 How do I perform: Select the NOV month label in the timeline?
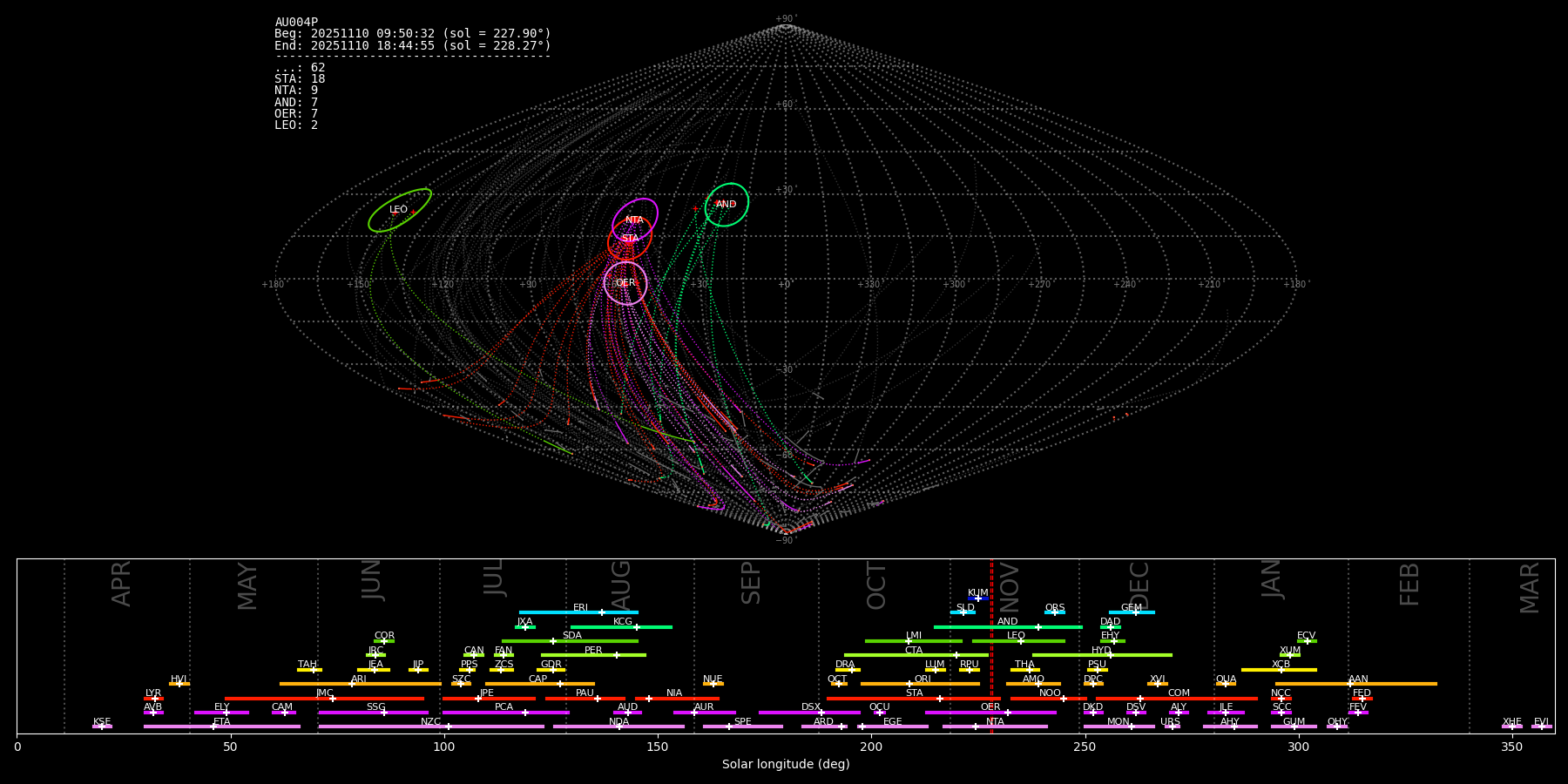pyautogui.click(x=1009, y=585)
